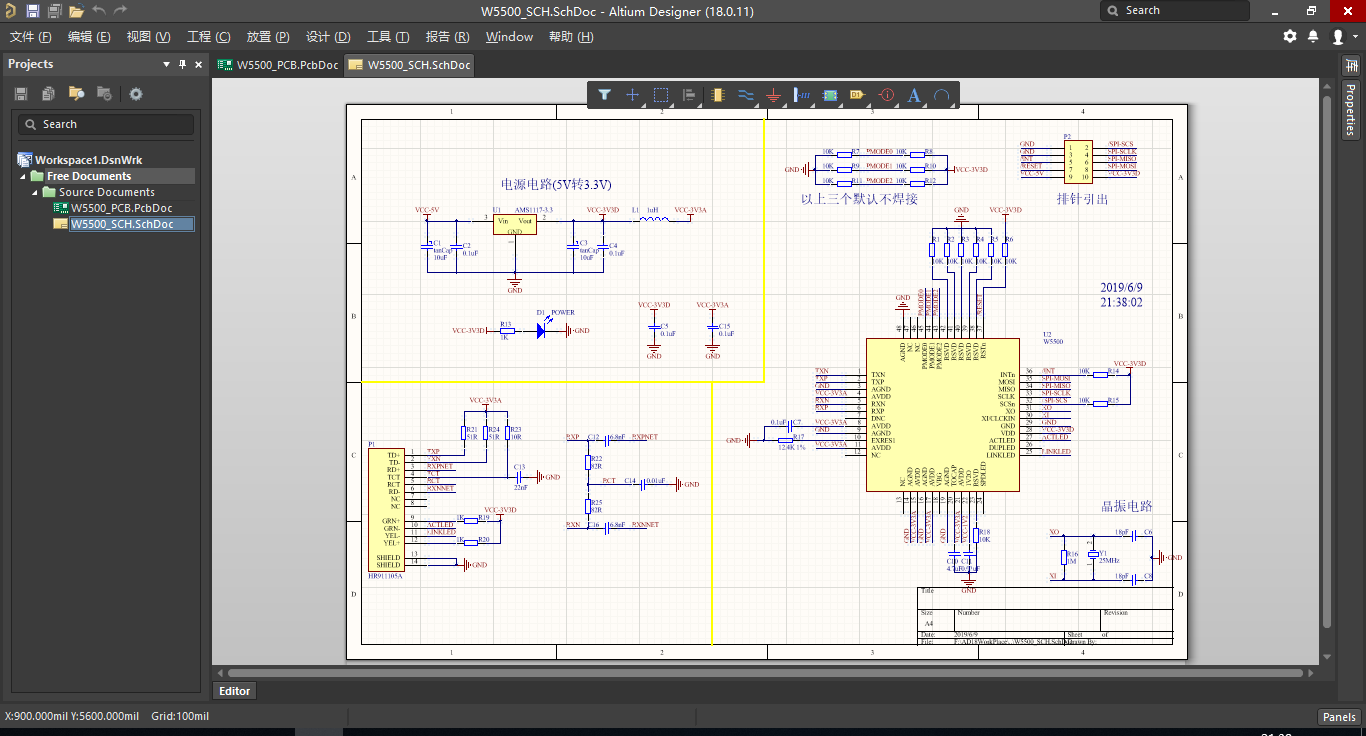Viewport: 1366px width, 736px height.
Task: Place a GND power port symbol
Action: 773,95
